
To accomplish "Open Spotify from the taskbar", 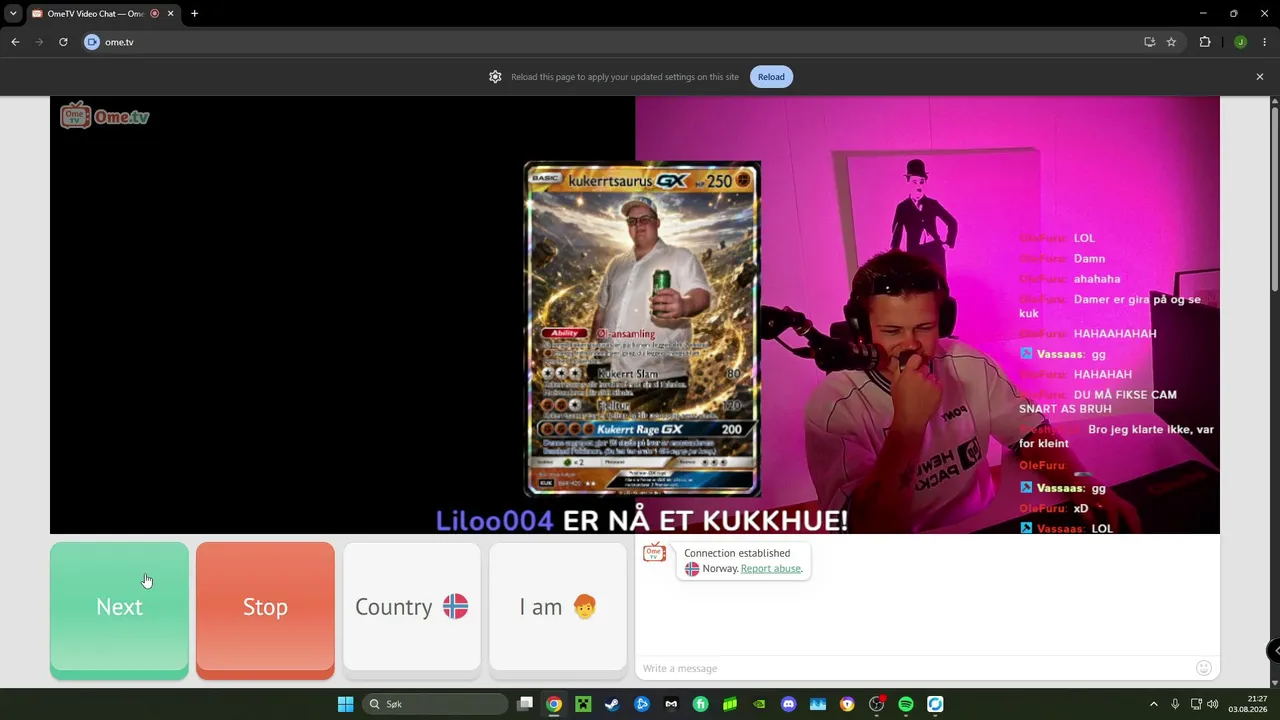I will tap(906, 704).
